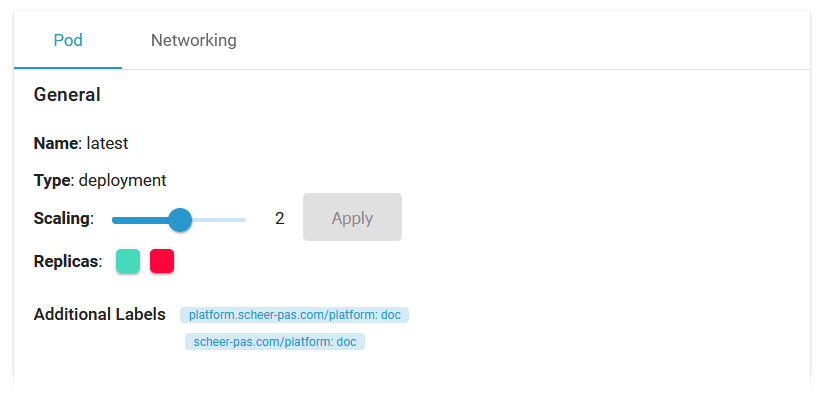Viewport: 821px width, 396px height.
Task: Click the scheer-pas.com/platform: doc label chip
Action: pos(275,342)
